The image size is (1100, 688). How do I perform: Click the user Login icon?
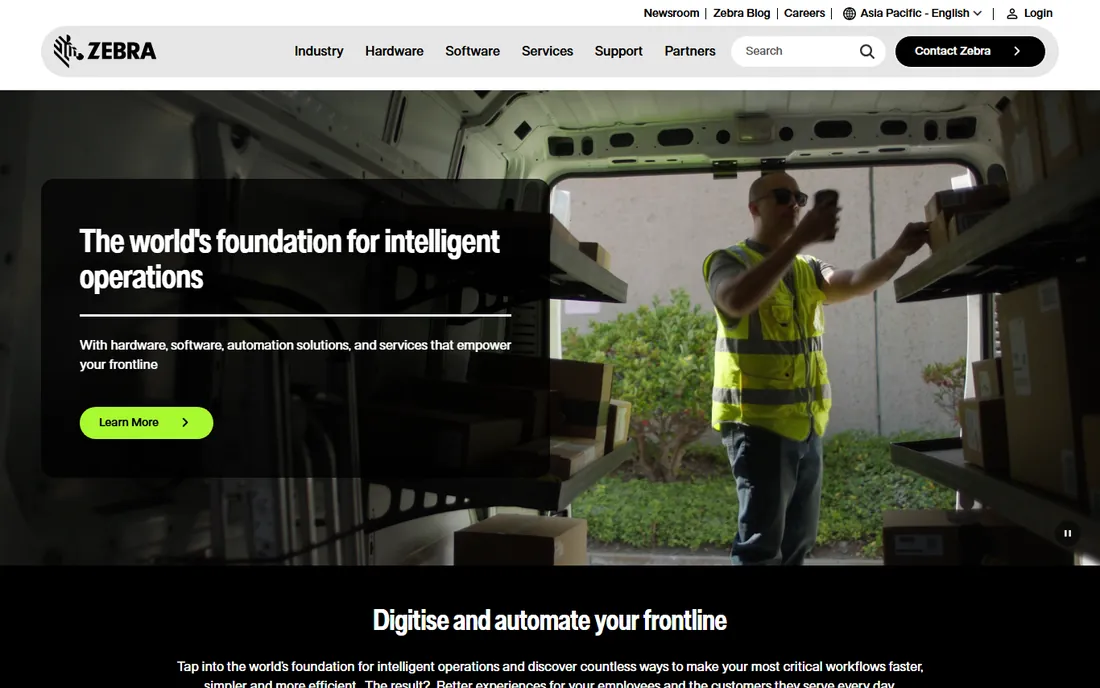tap(1012, 13)
